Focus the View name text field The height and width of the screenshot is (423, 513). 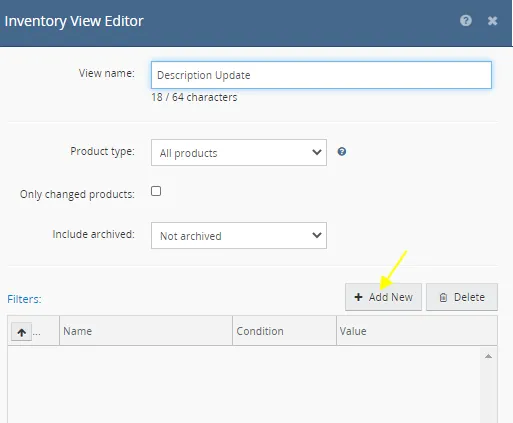[321, 75]
